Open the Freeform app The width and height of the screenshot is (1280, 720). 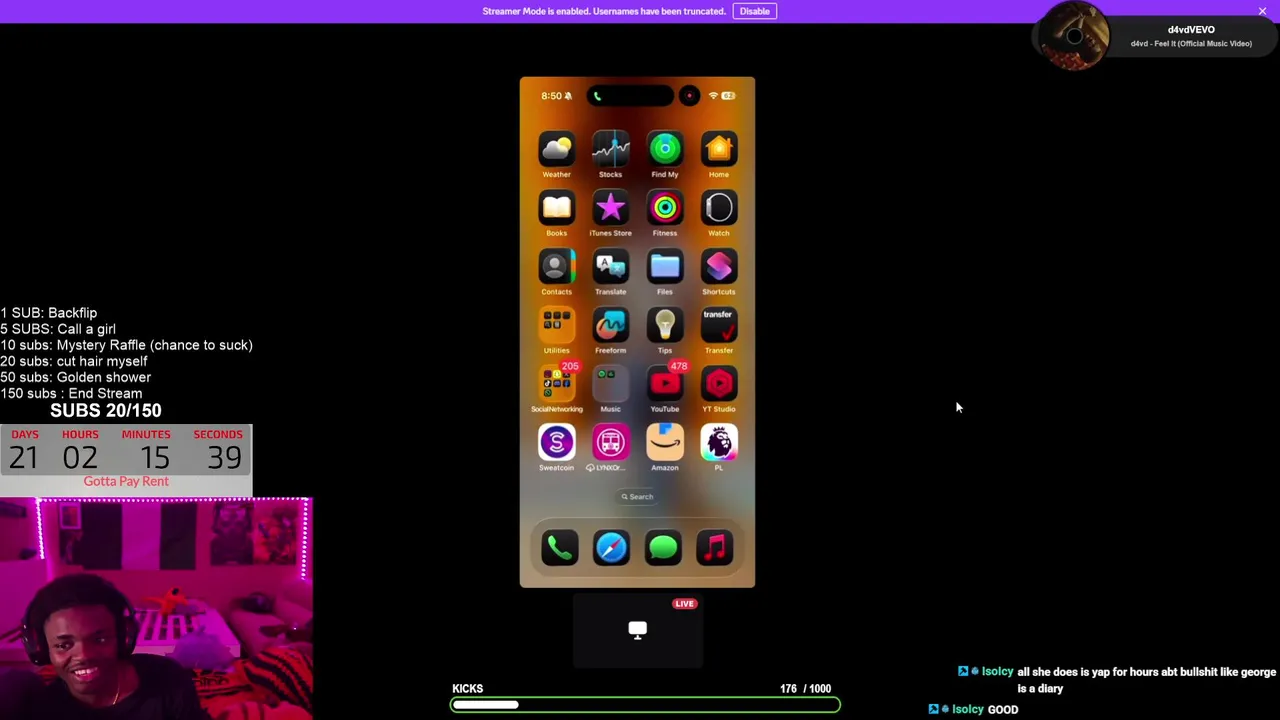click(x=610, y=326)
